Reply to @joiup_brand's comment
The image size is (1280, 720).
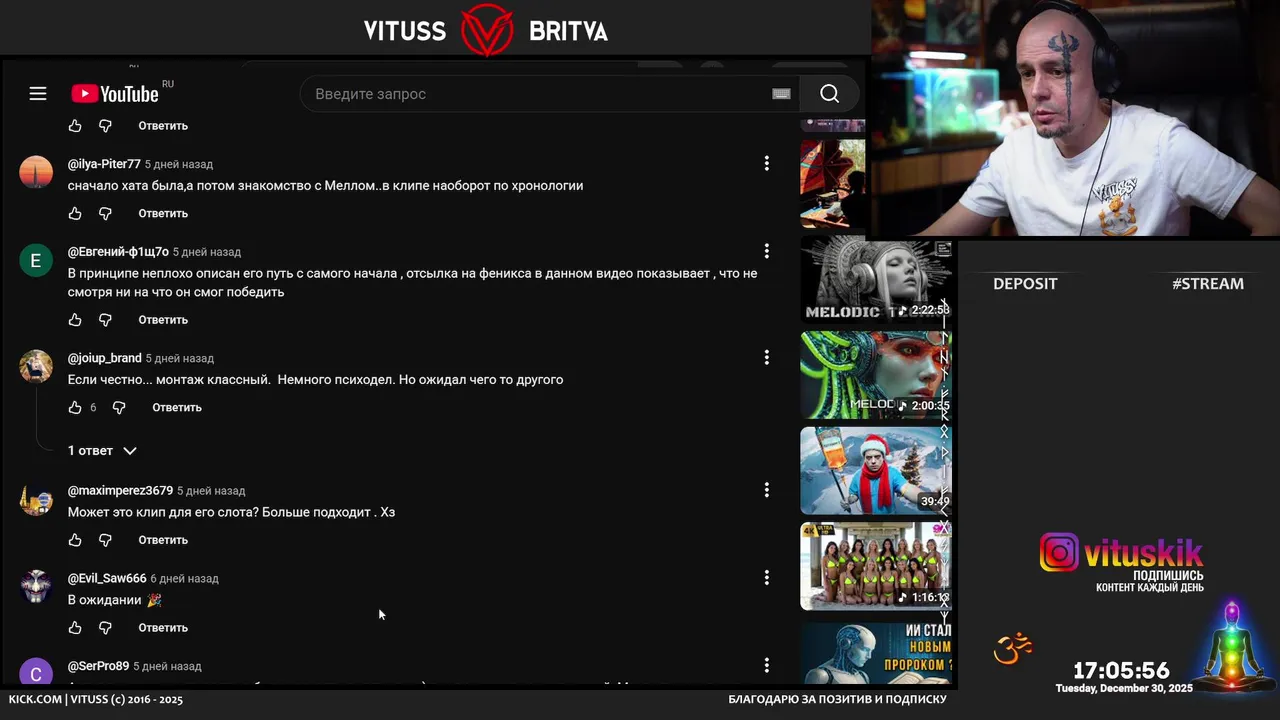177,407
